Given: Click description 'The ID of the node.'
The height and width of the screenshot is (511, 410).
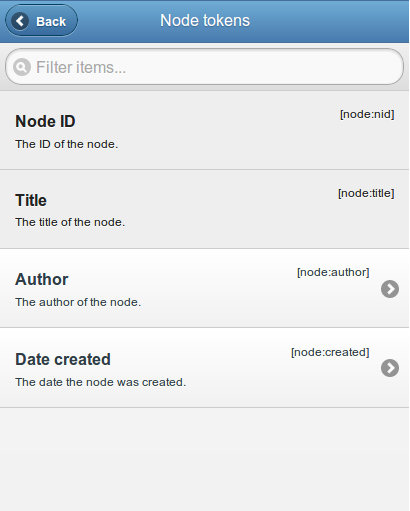Looking at the screenshot, I should pos(67,144).
